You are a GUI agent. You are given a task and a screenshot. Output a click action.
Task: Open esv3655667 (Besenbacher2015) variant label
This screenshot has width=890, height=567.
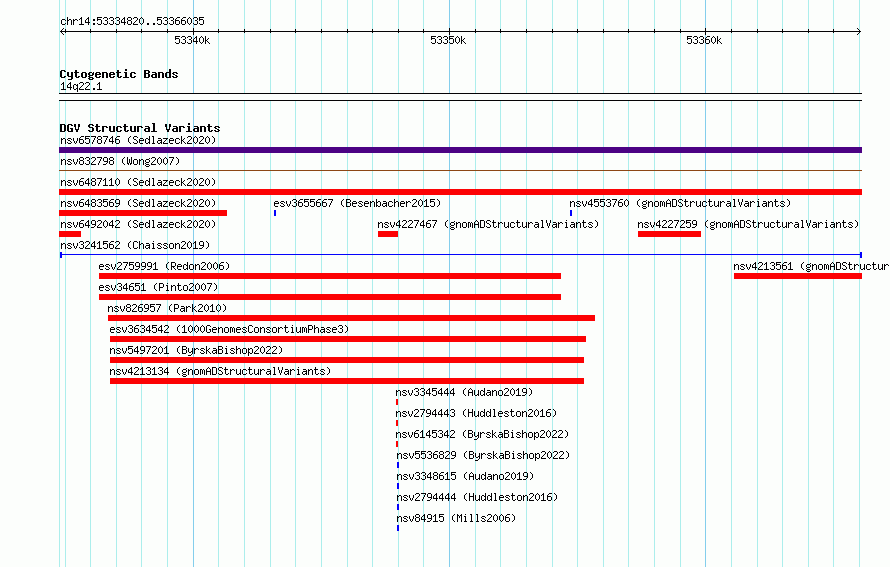[x=357, y=203]
